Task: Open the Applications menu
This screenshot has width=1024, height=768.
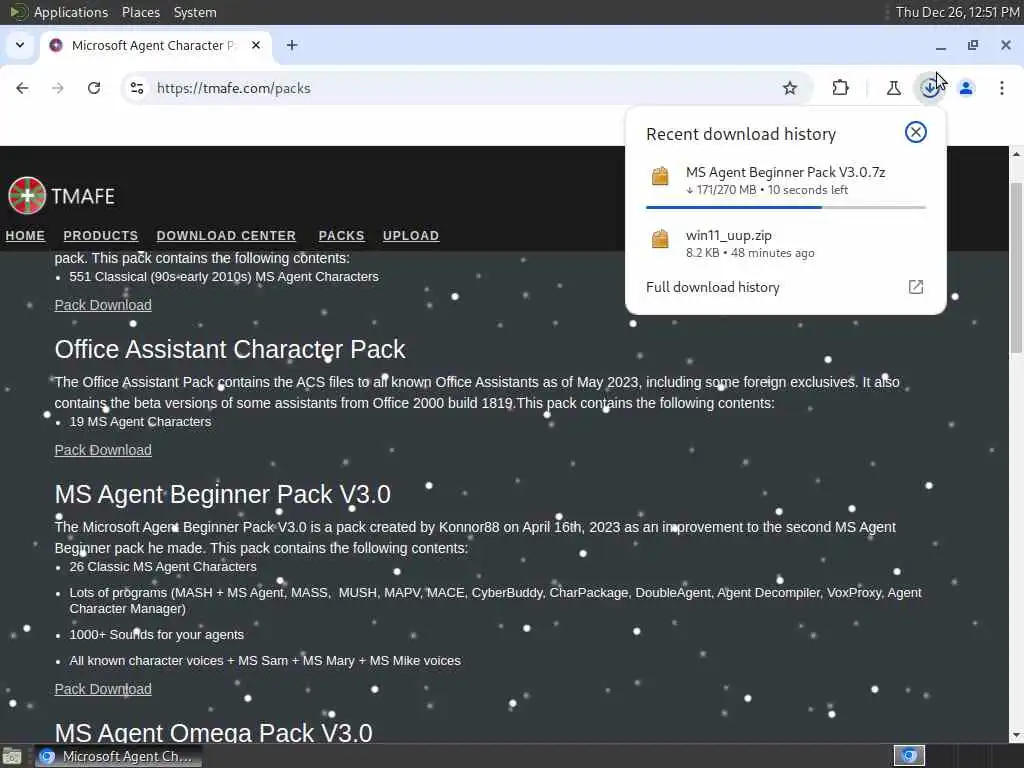Action: (x=71, y=12)
